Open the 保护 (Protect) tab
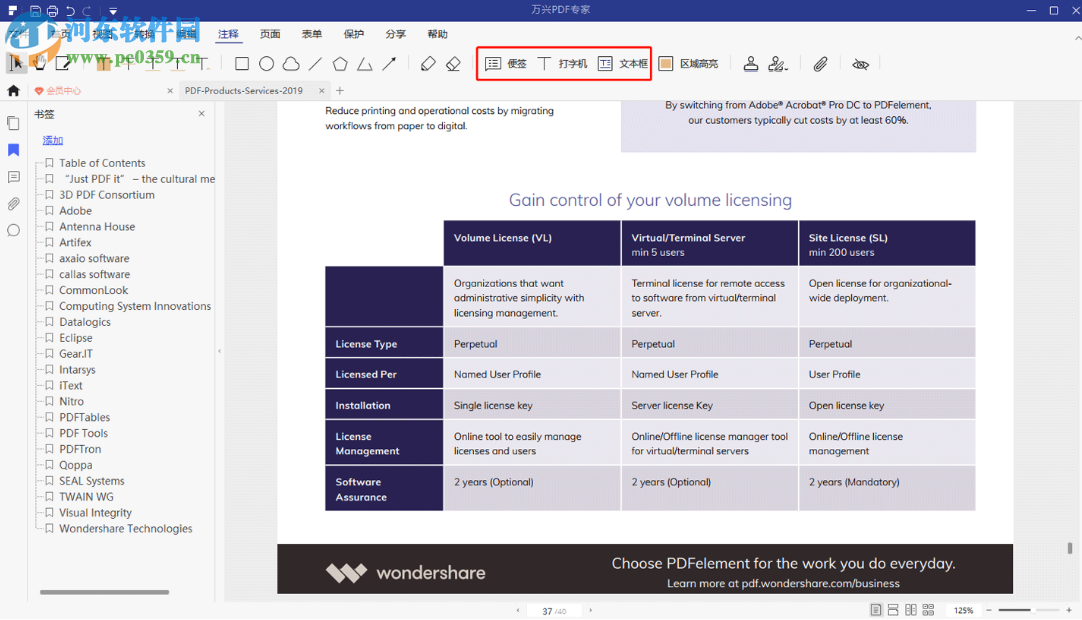 click(x=354, y=34)
